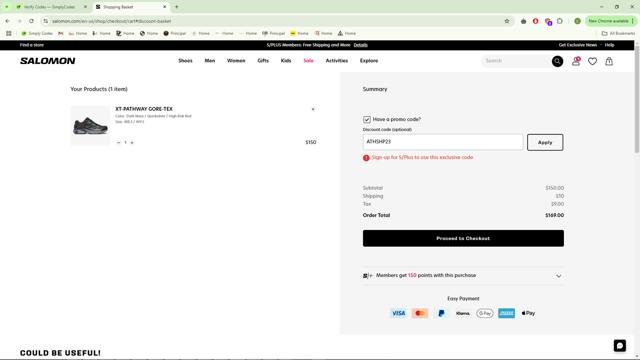Click Get Exclusive News link
Image resolution: width=640 pixels, height=360 pixels.
coord(578,45)
